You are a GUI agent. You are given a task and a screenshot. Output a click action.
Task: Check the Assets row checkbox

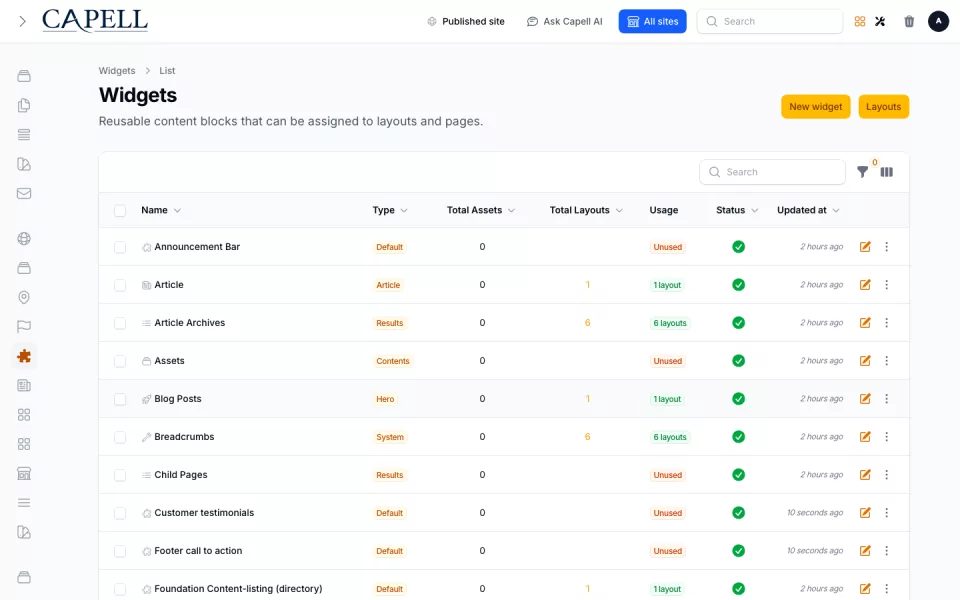[120, 361]
